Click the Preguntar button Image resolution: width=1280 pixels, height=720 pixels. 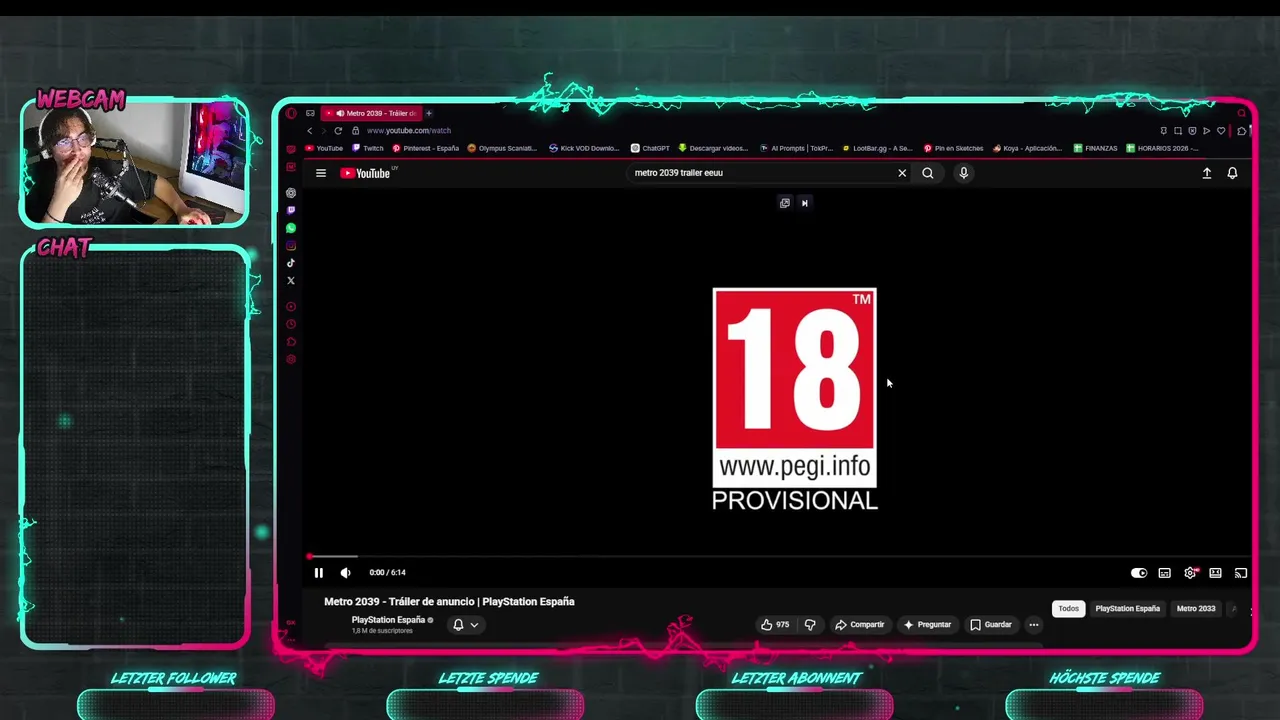point(927,625)
